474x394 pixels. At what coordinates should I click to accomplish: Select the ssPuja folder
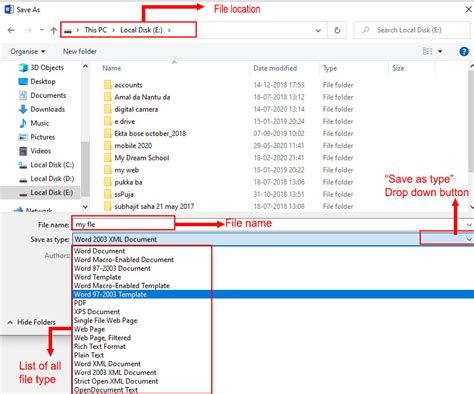[124, 194]
